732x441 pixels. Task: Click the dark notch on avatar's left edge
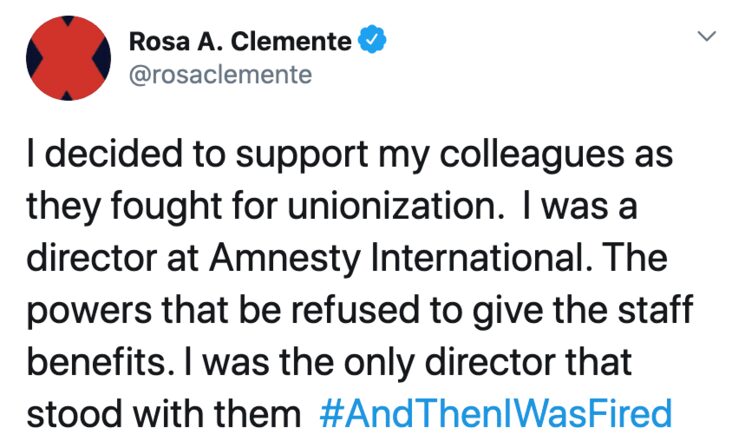click(33, 59)
